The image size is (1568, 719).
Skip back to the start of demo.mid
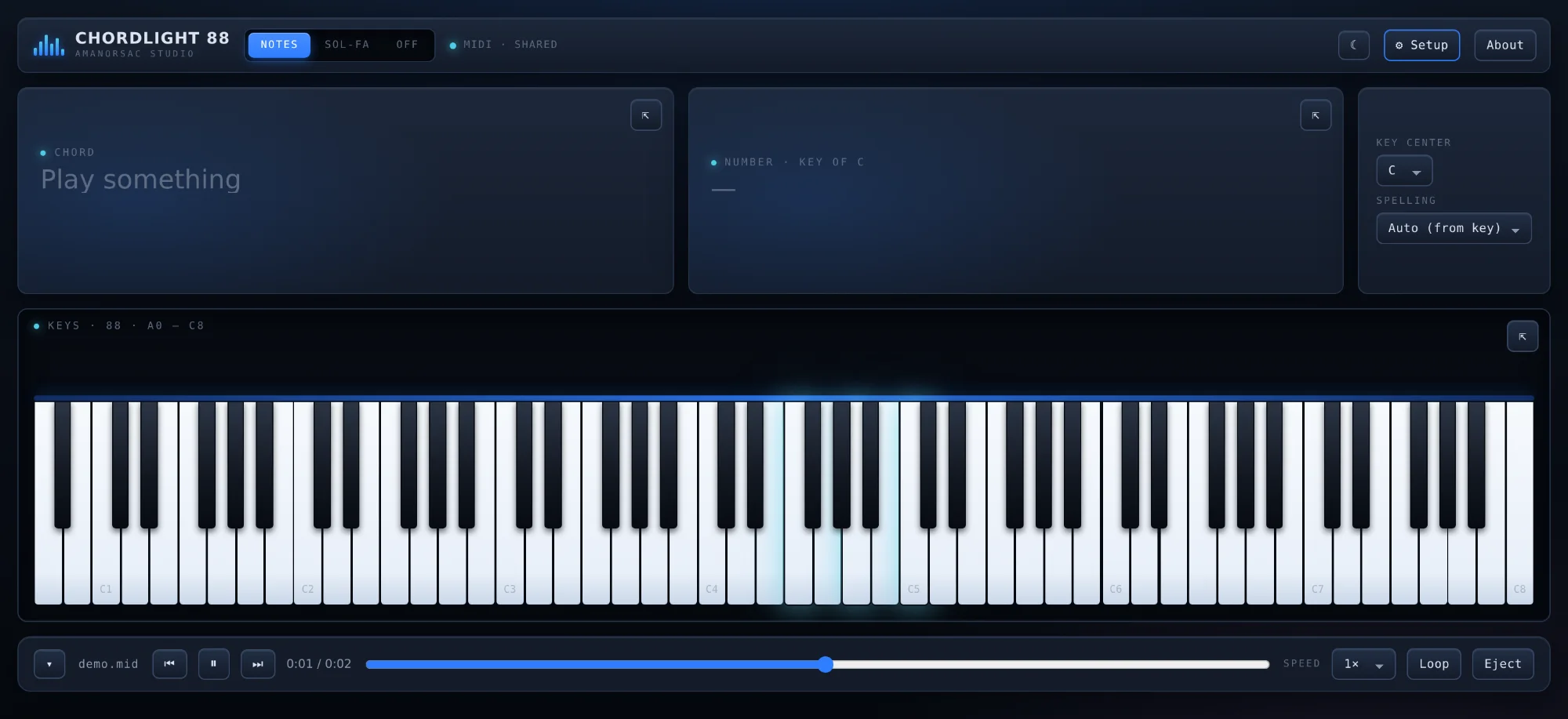click(169, 664)
